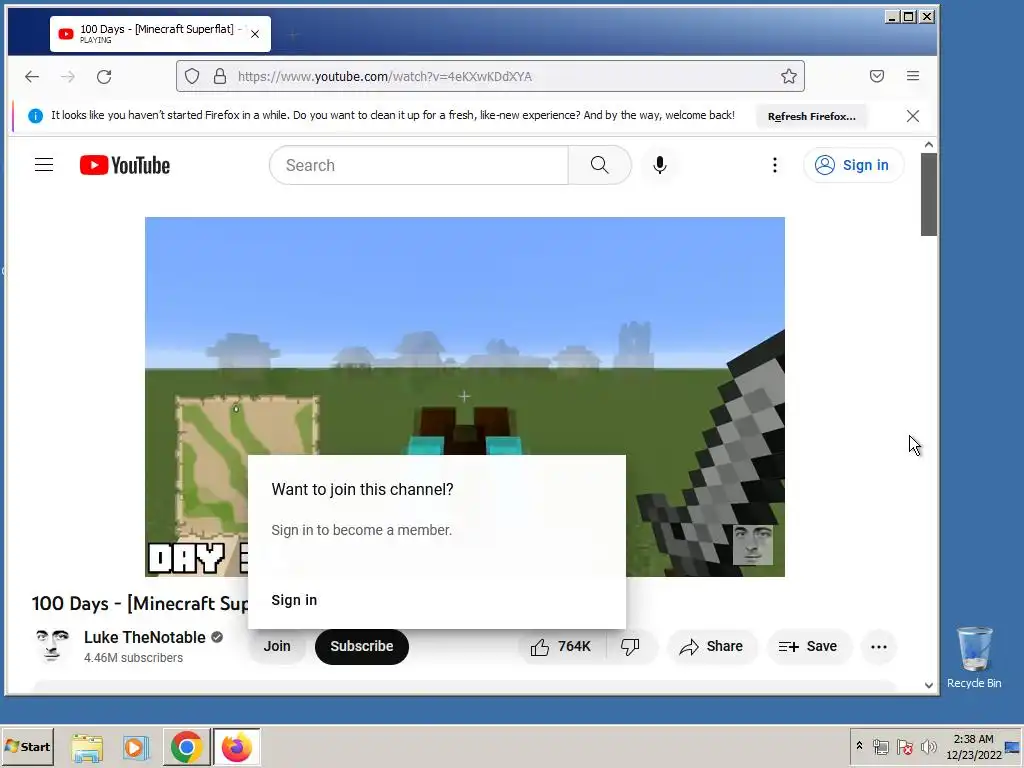Select the 100 Days Minecraft Superflat tab
The height and width of the screenshot is (768, 1024).
pyautogui.click(x=160, y=34)
